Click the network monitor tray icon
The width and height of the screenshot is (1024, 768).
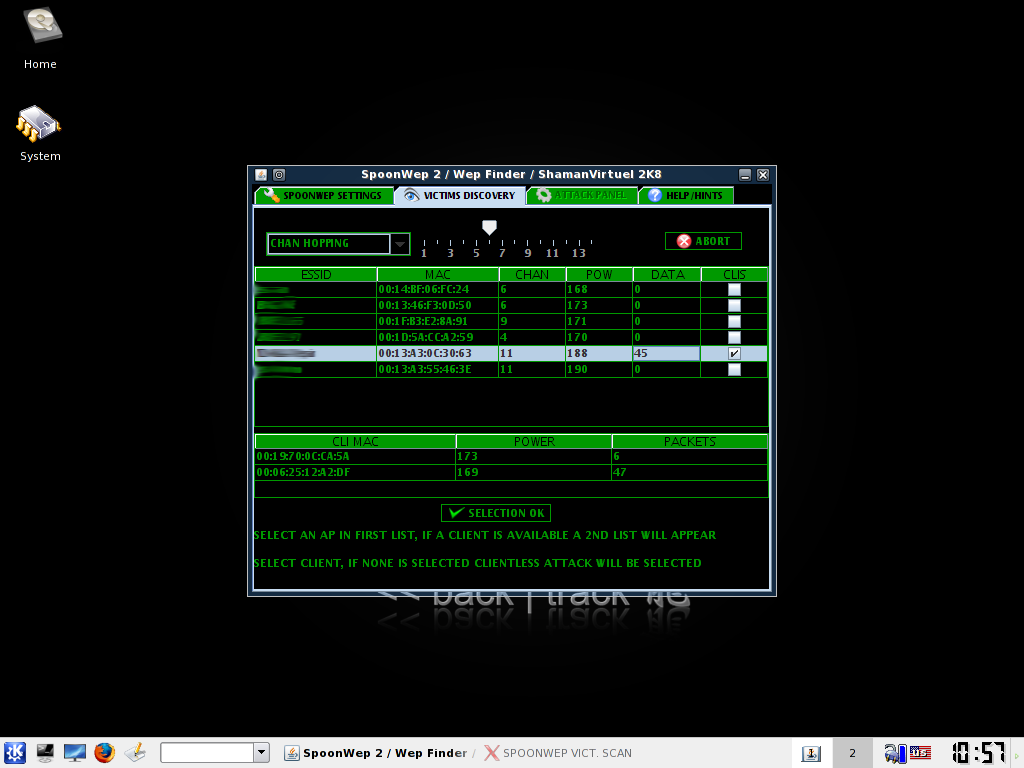895,754
